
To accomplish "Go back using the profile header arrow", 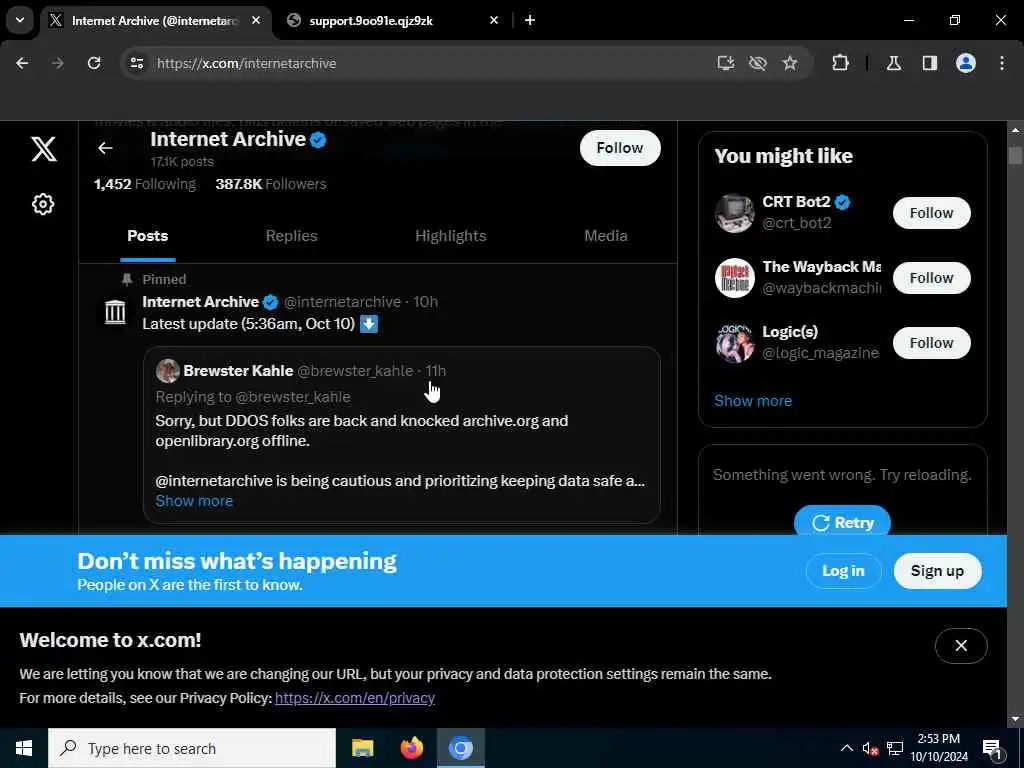I will (105, 148).
